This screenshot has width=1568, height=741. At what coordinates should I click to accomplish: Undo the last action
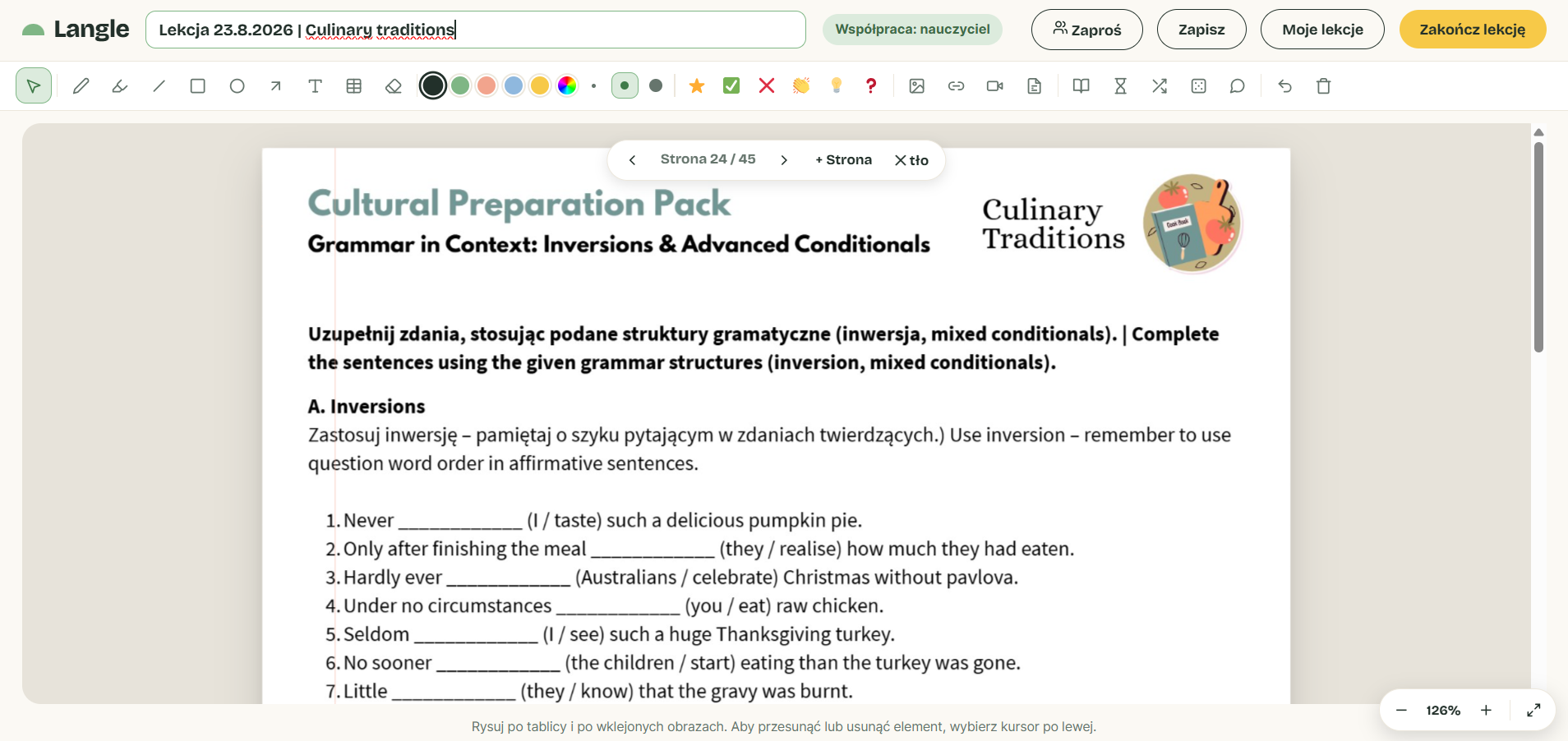point(1285,85)
